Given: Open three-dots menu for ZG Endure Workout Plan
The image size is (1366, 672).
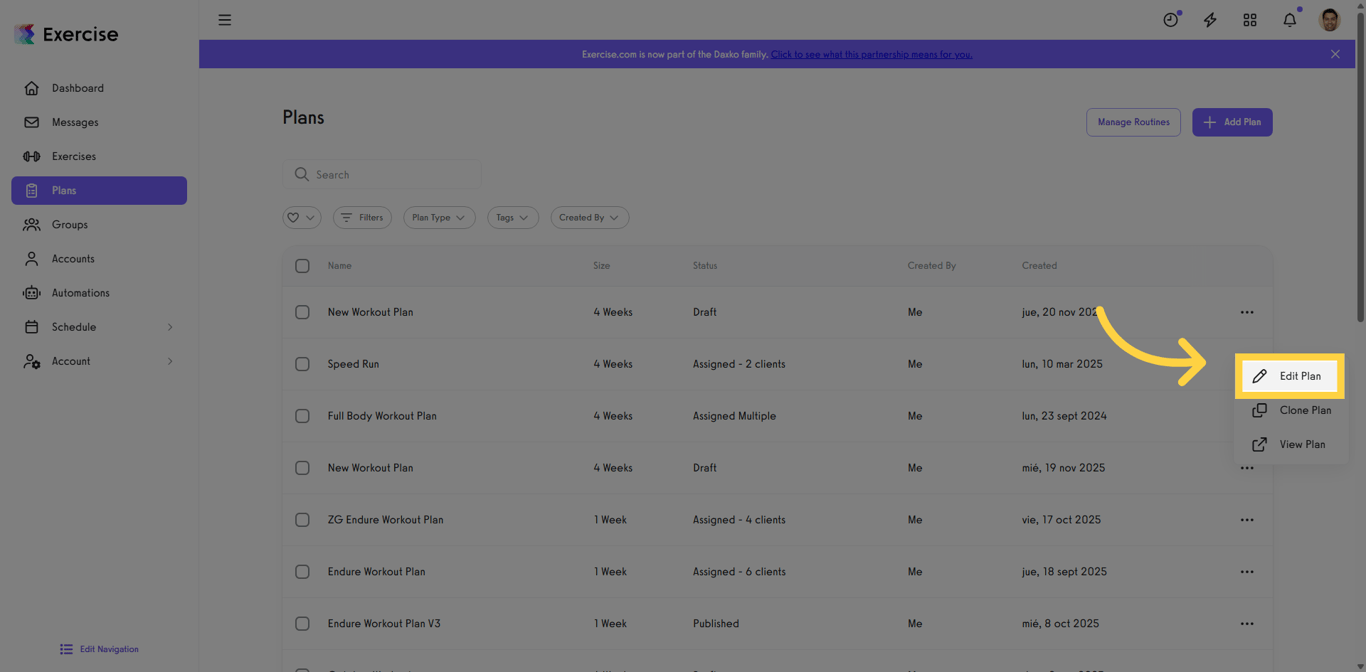Looking at the screenshot, I should [1247, 520].
